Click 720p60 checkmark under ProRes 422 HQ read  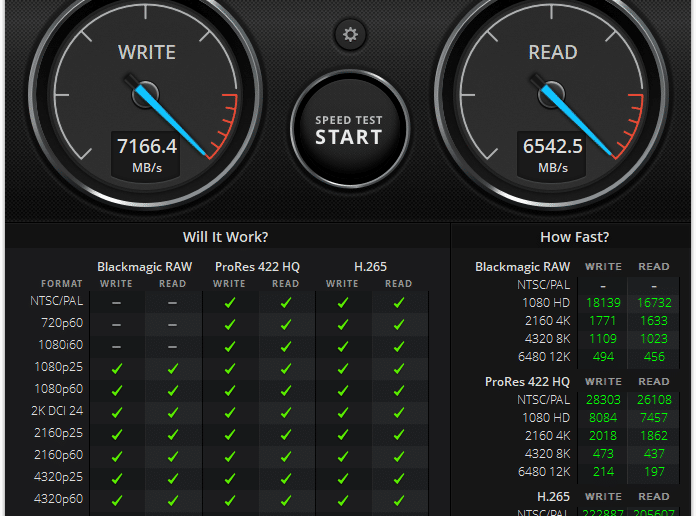(286, 325)
